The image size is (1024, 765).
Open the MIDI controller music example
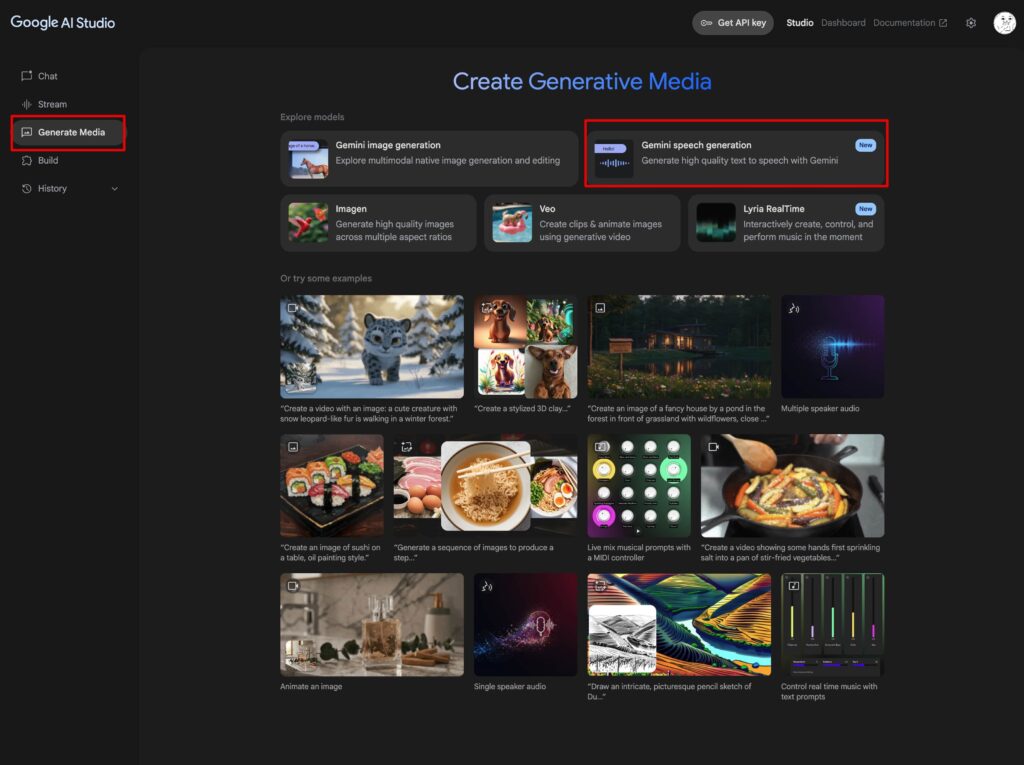tap(639, 485)
